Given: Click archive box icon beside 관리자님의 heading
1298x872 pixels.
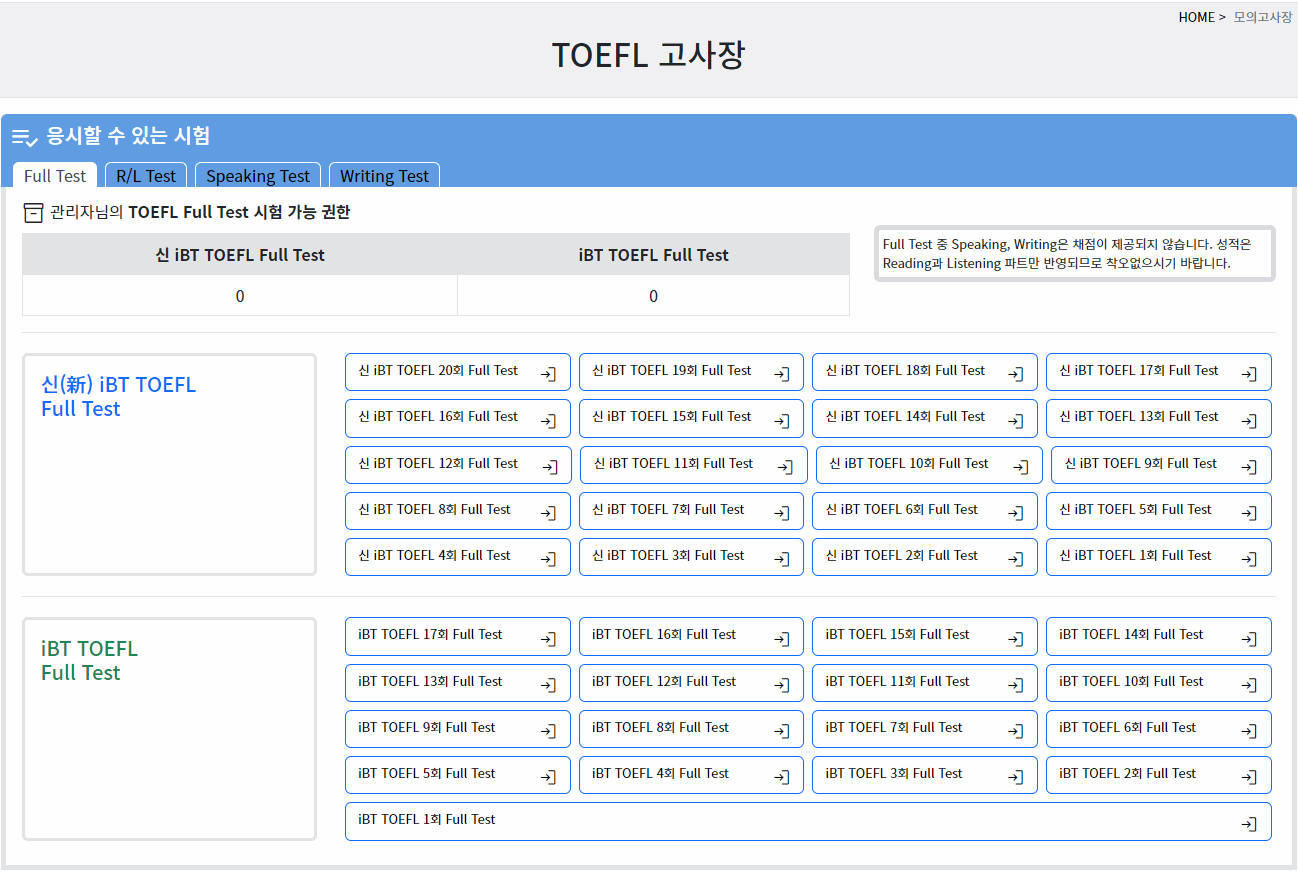Looking at the screenshot, I should (33, 213).
